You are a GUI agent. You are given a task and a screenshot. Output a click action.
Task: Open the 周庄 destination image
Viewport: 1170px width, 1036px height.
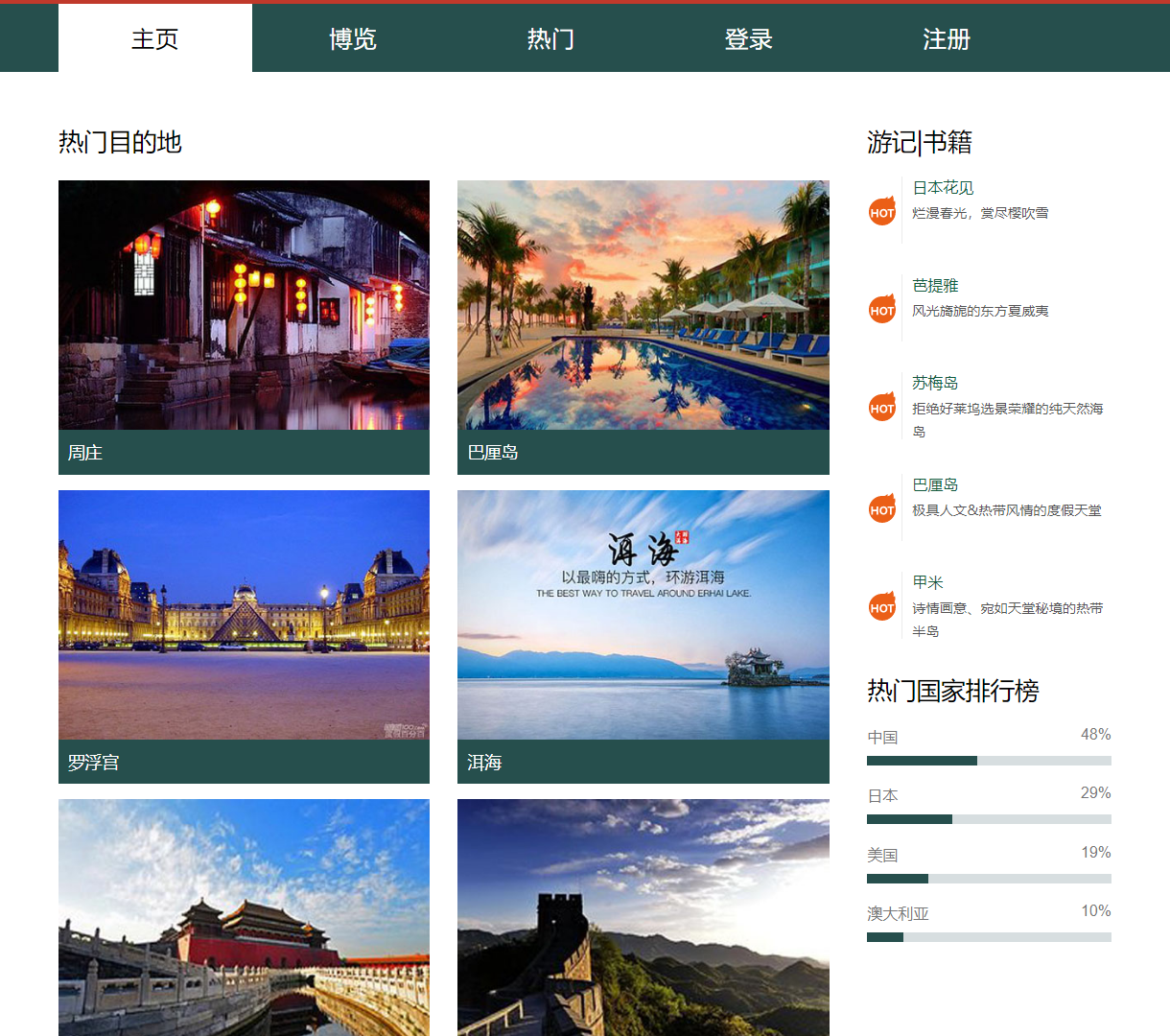[x=244, y=307]
